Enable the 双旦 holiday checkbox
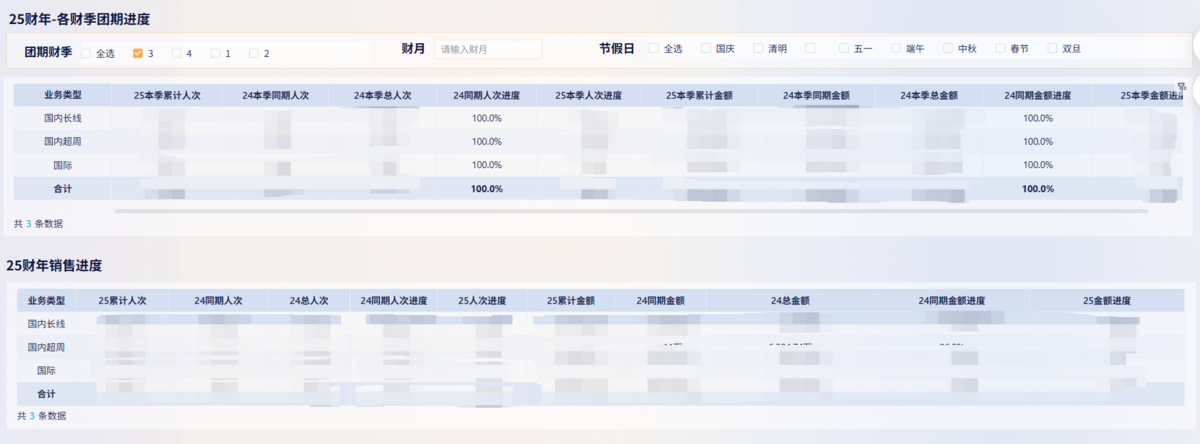 tap(1052, 48)
